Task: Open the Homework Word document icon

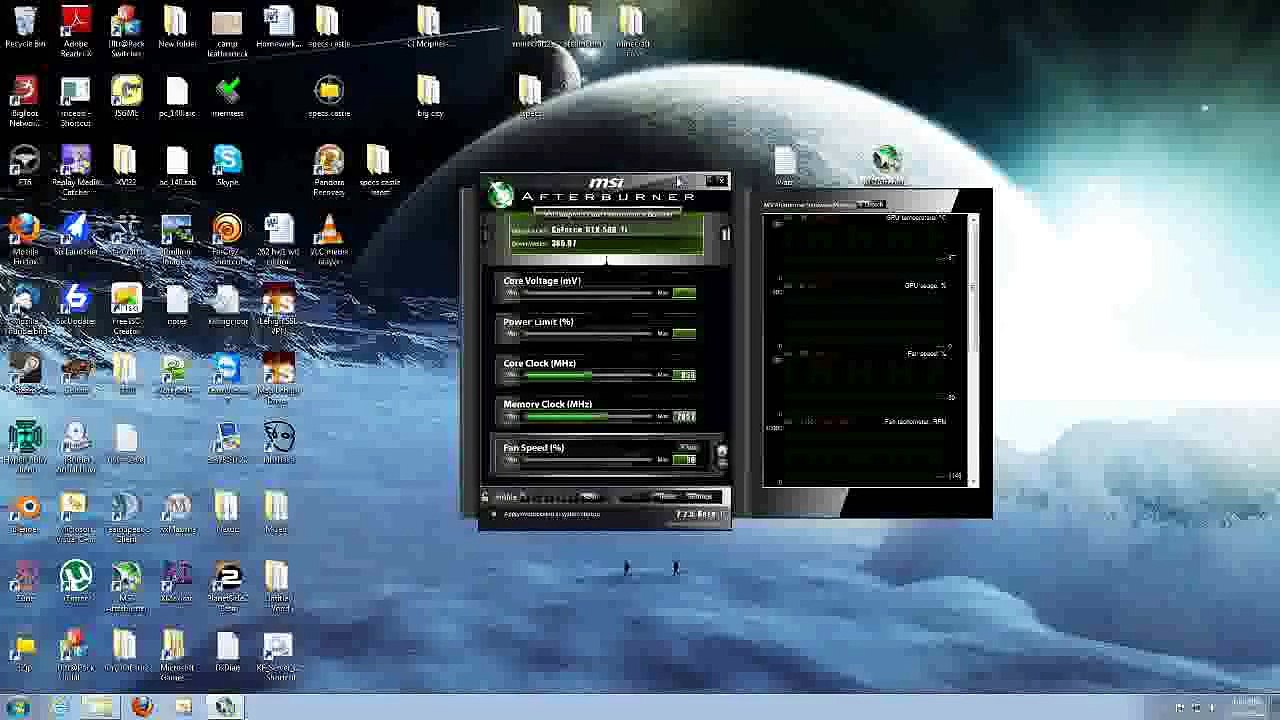Action: [x=278, y=27]
